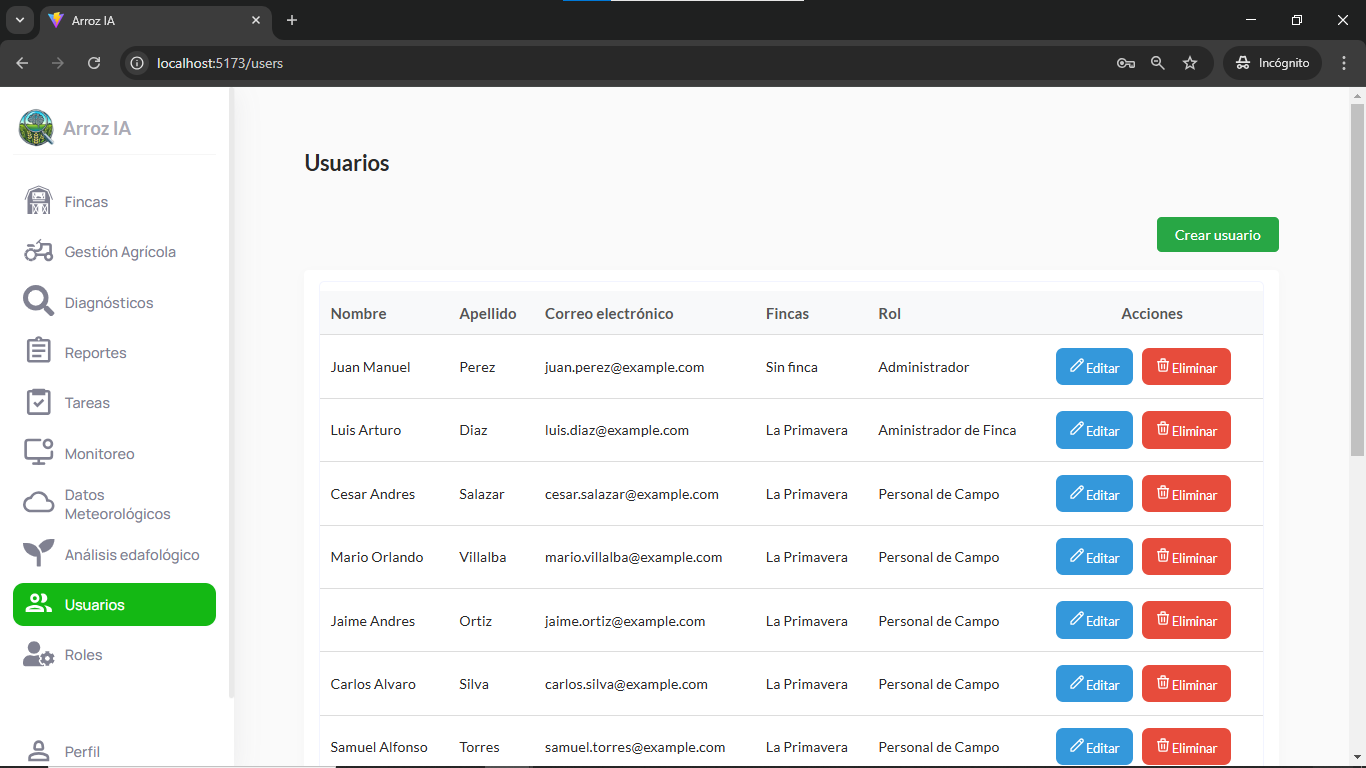The width and height of the screenshot is (1366, 768).
Task: Click the zoom magnifier icon in address bar
Action: pyautogui.click(x=1158, y=63)
